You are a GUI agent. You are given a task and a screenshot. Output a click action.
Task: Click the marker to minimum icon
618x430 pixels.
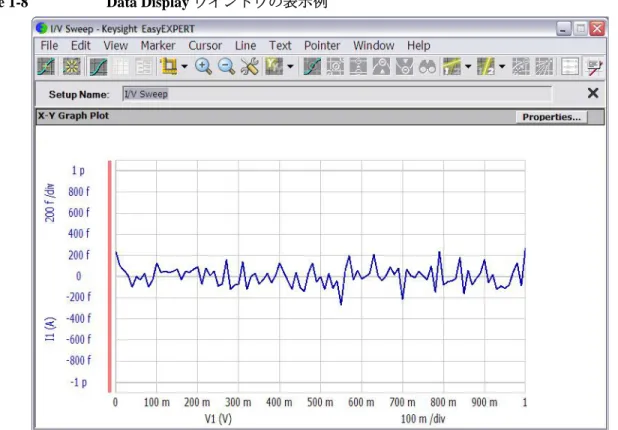point(404,66)
